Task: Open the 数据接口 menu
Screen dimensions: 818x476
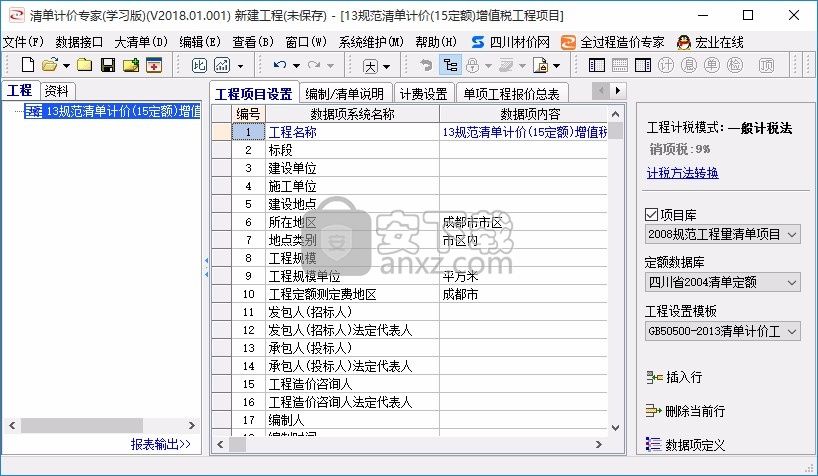Action: [79, 42]
